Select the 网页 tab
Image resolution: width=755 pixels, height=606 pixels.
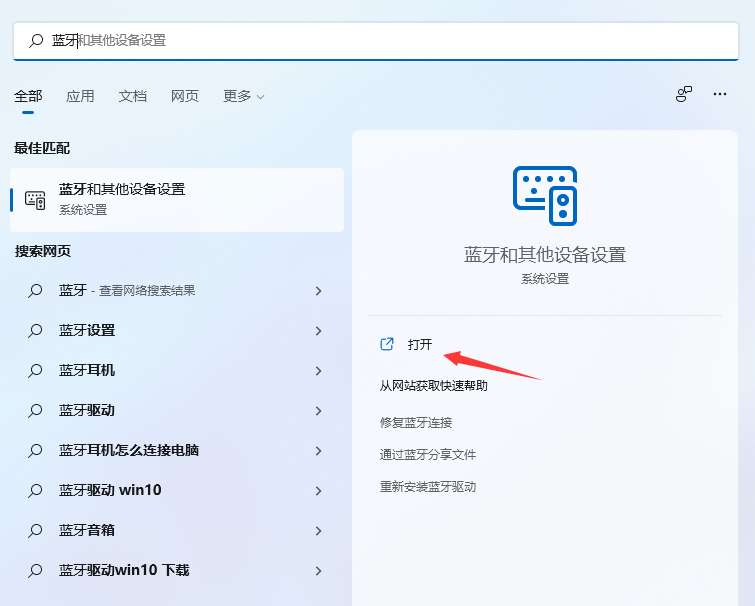[x=185, y=96]
